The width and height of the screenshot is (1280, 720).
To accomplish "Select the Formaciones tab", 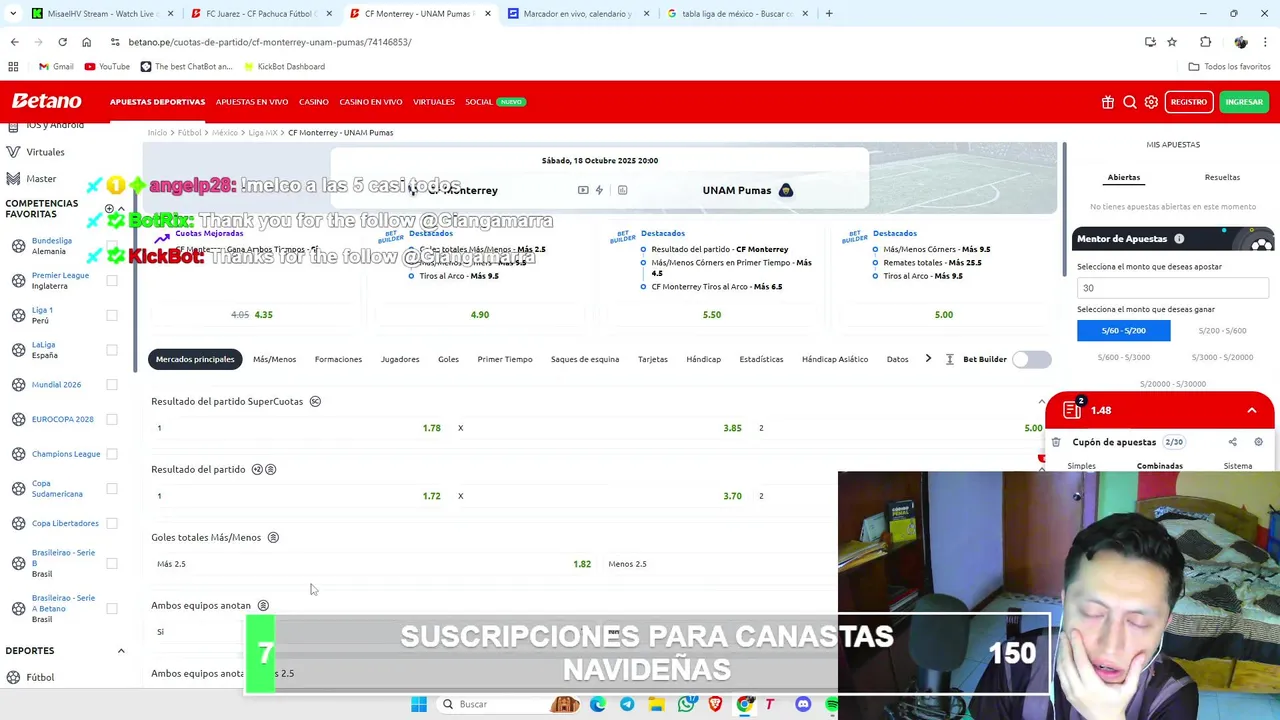I will [338, 359].
